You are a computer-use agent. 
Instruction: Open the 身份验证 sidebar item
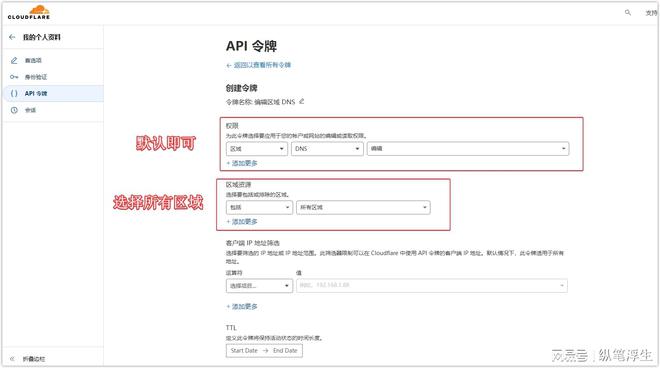click(x=53, y=77)
